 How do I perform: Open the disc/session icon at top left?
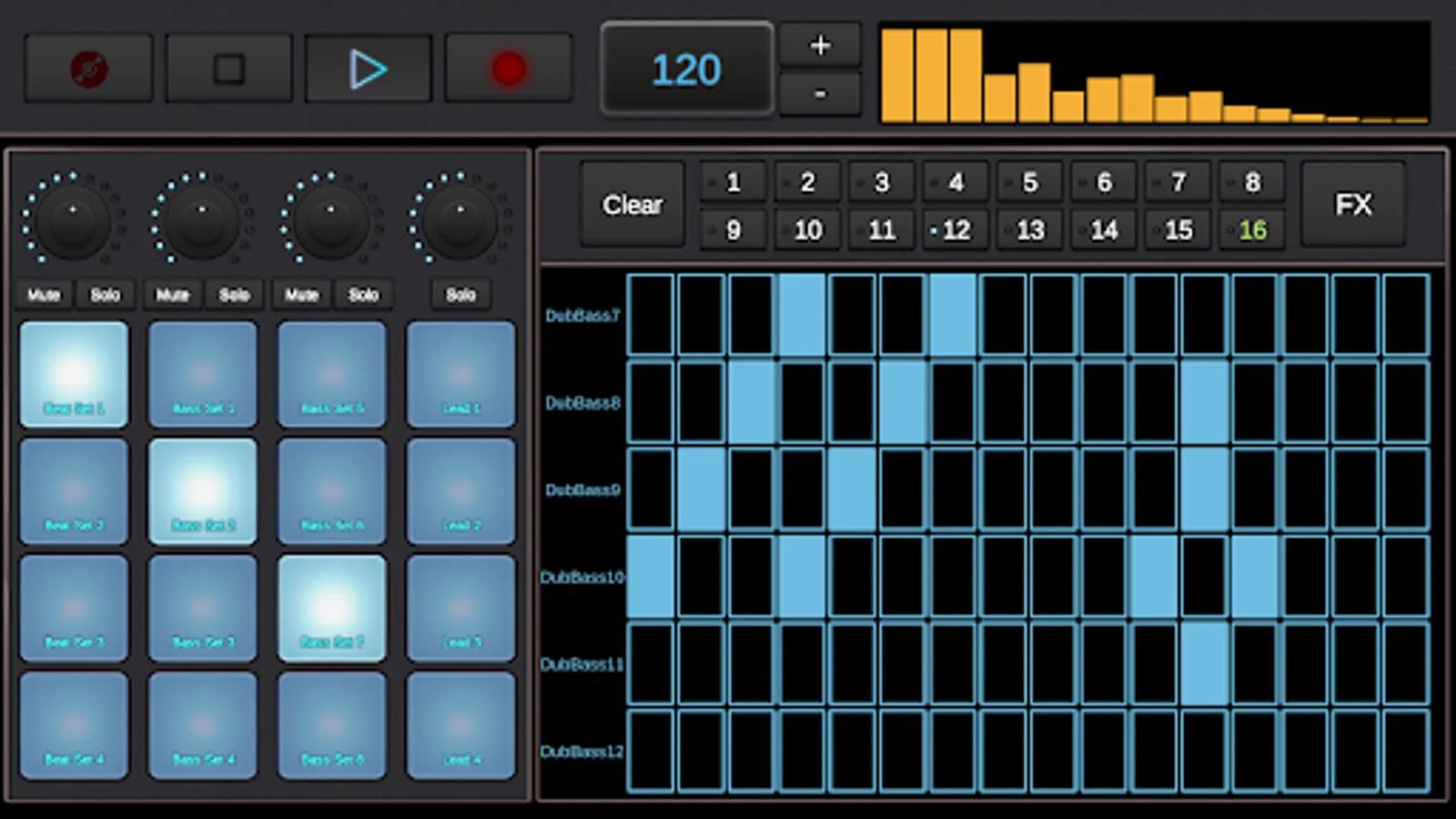(88, 68)
